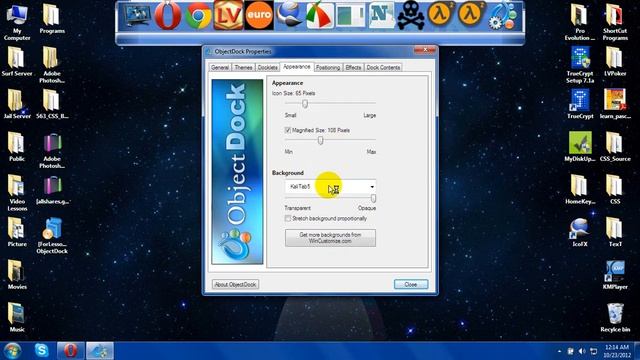Viewport: 640px width, 360px height.
Task: Open the Docklets tab
Action: tap(268, 67)
